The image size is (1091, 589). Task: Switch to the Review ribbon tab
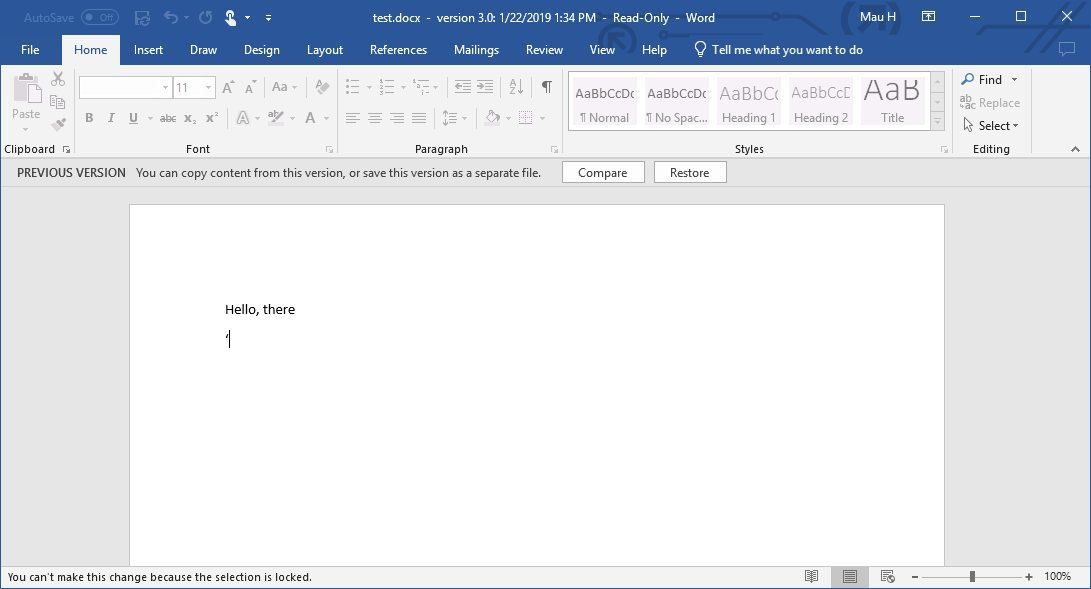click(544, 49)
